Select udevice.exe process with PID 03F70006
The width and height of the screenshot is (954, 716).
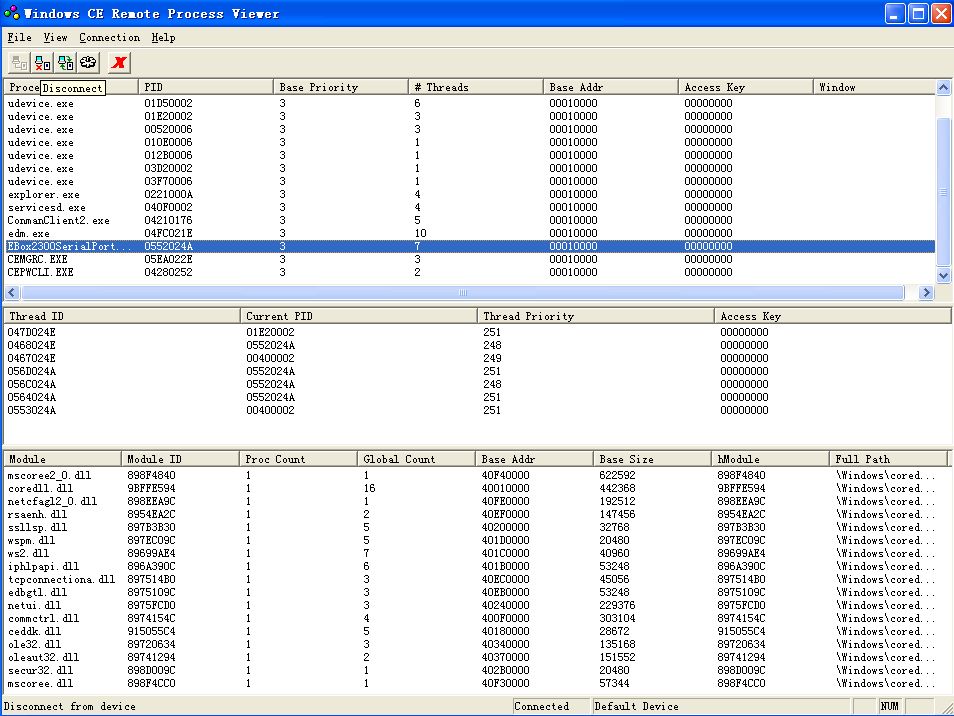470,181
